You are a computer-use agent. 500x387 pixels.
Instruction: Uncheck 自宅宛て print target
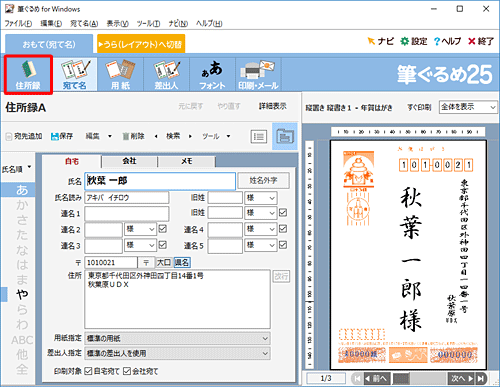[88, 371]
